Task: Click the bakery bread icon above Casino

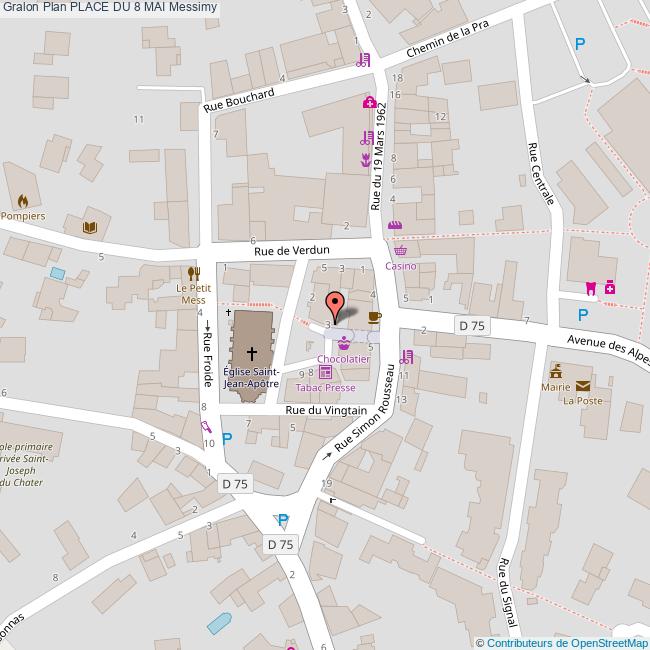Action: (x=395, y=225)
